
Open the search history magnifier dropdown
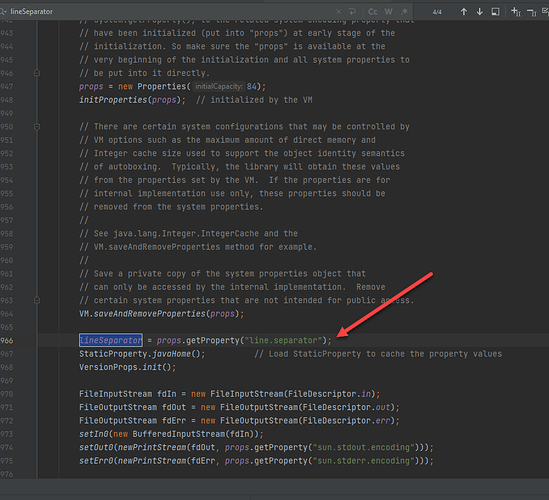(x=3, y=12)
